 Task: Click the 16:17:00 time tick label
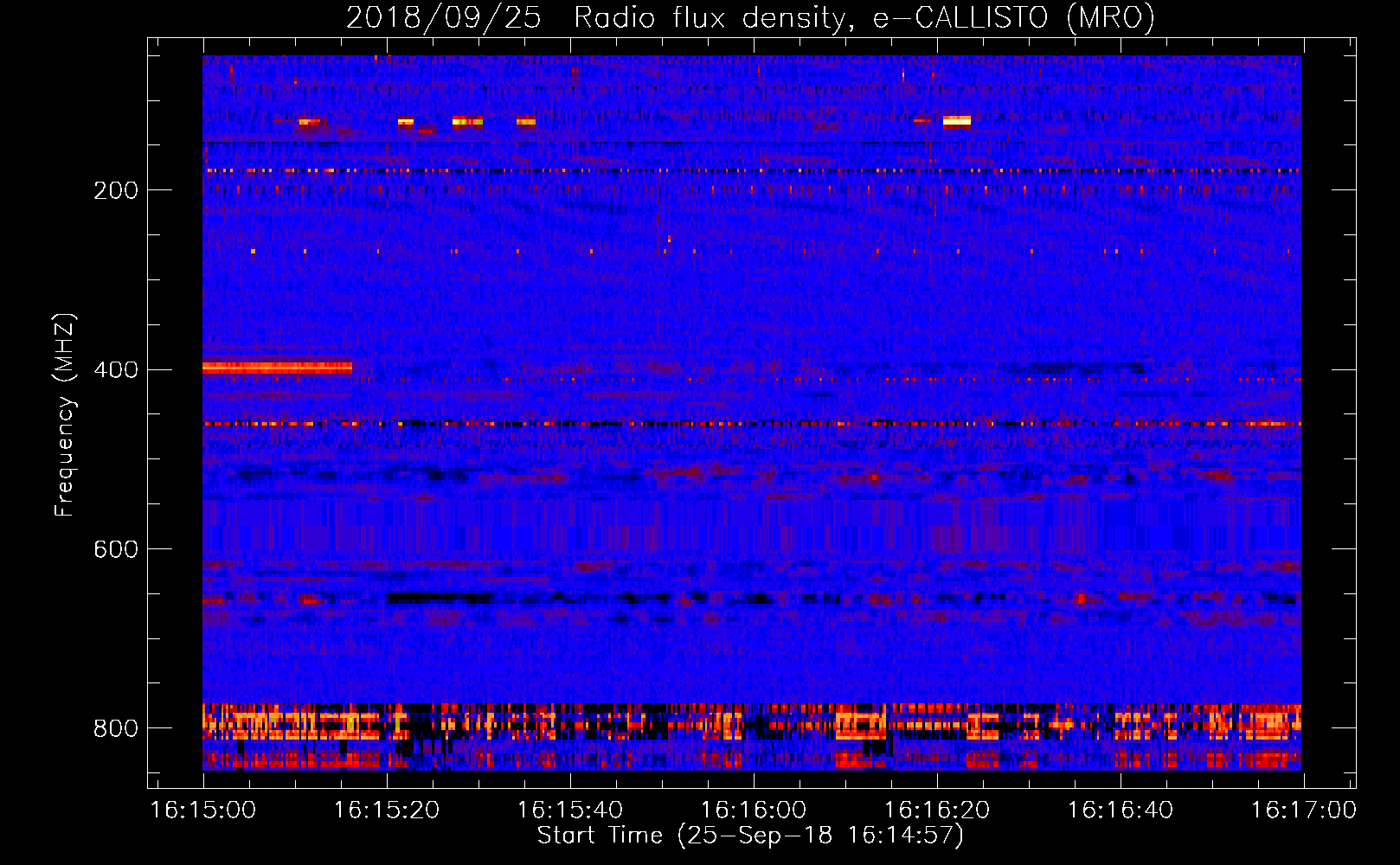(1304, 811)
